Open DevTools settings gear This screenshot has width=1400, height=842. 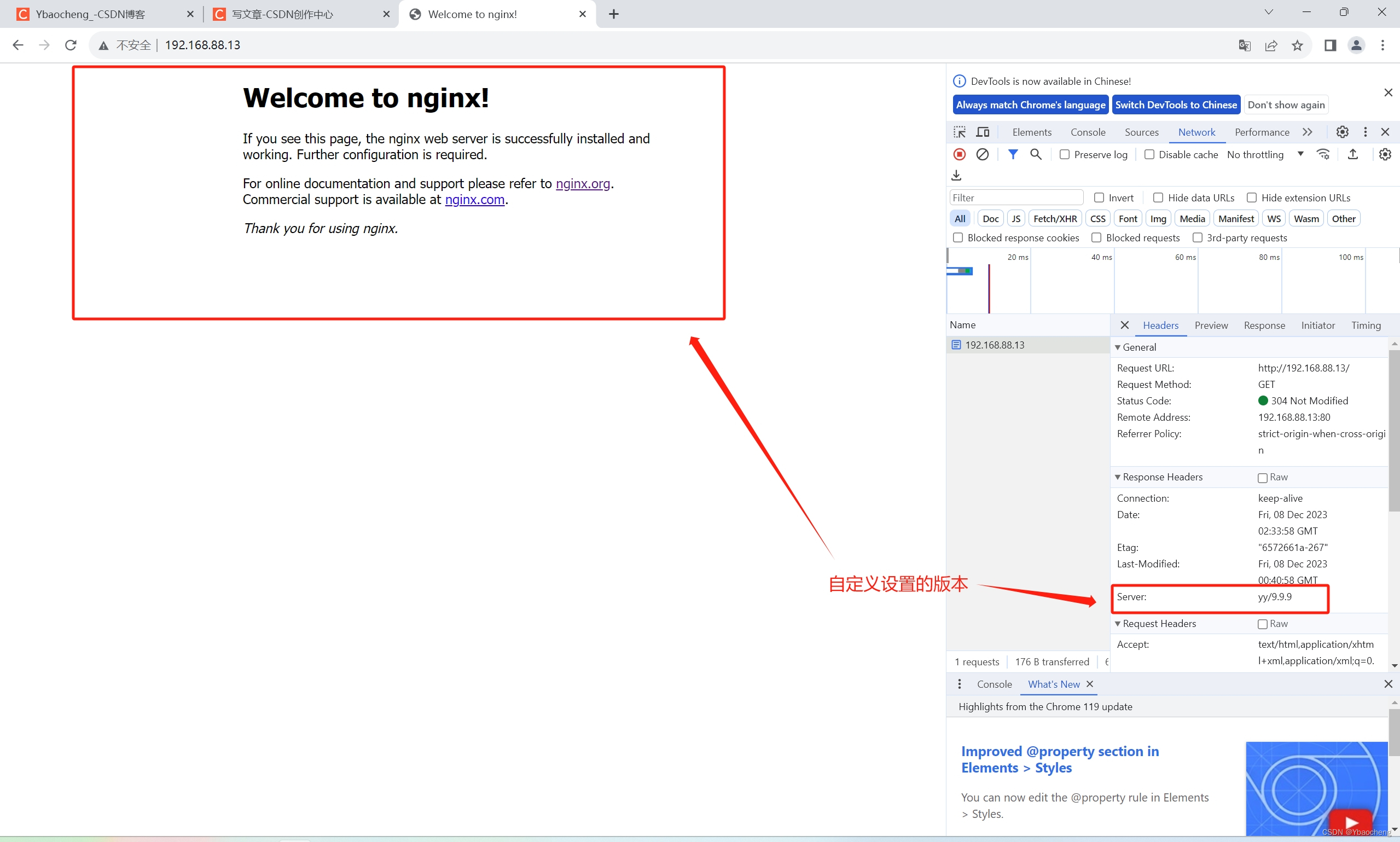[x=1342, y=132]
